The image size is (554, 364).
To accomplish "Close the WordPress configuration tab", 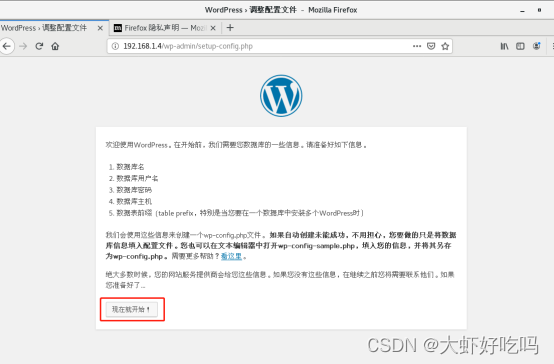I will [100, 28].
